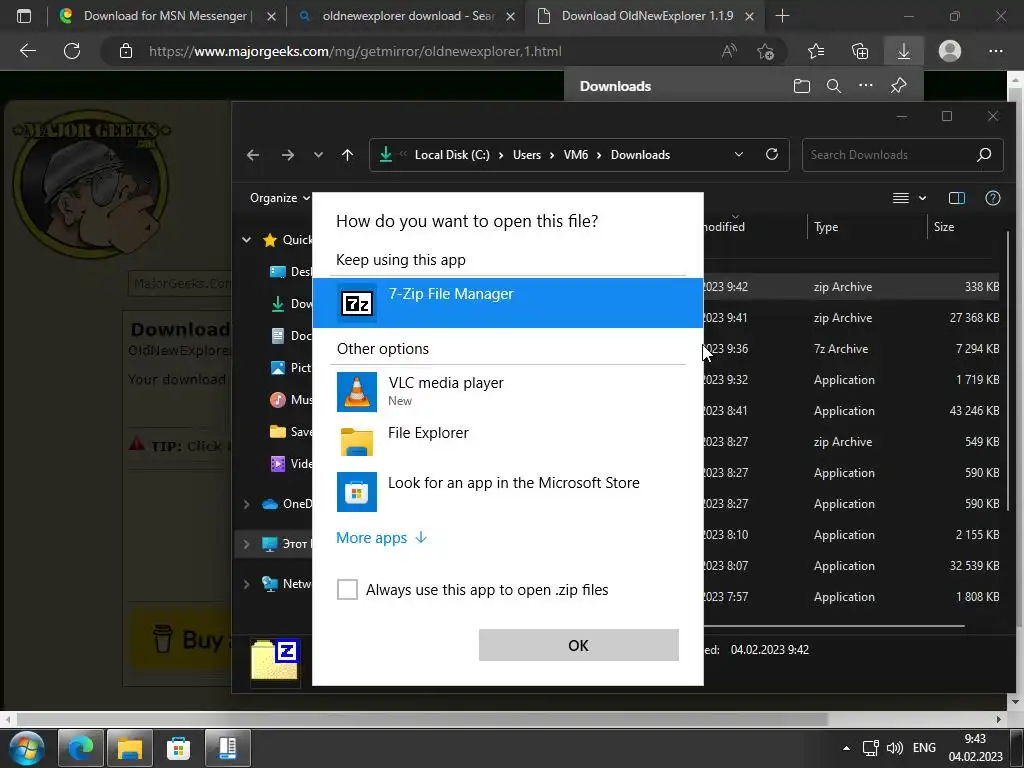Open Explorer help
The width and height of the screenshot is (1024, 768).
pos(993,198)
